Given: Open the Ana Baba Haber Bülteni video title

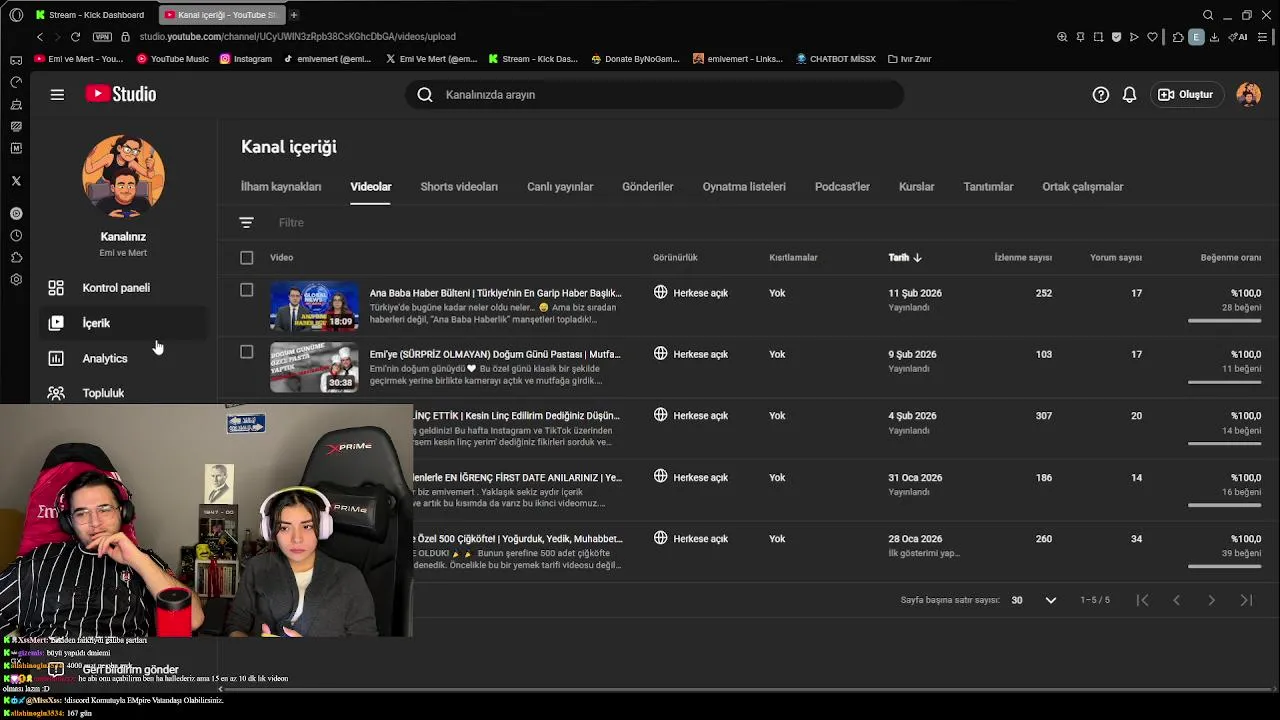Looking at the screenshot, I should [x=495, y=293].
